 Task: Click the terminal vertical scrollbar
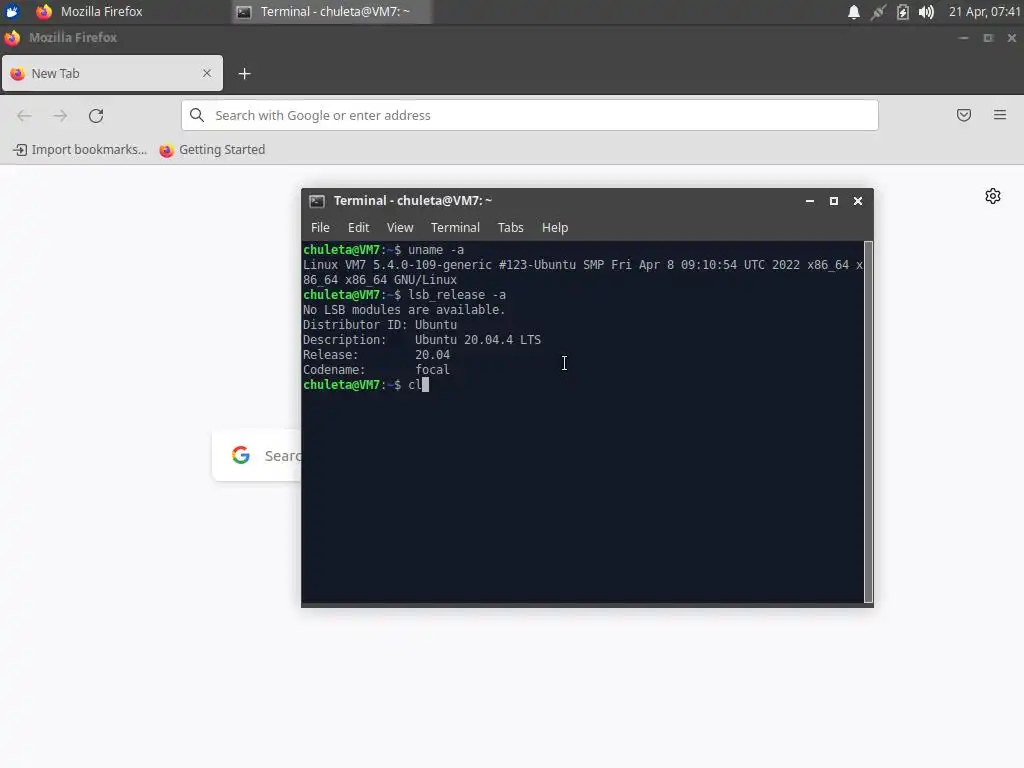coord(868,422)
